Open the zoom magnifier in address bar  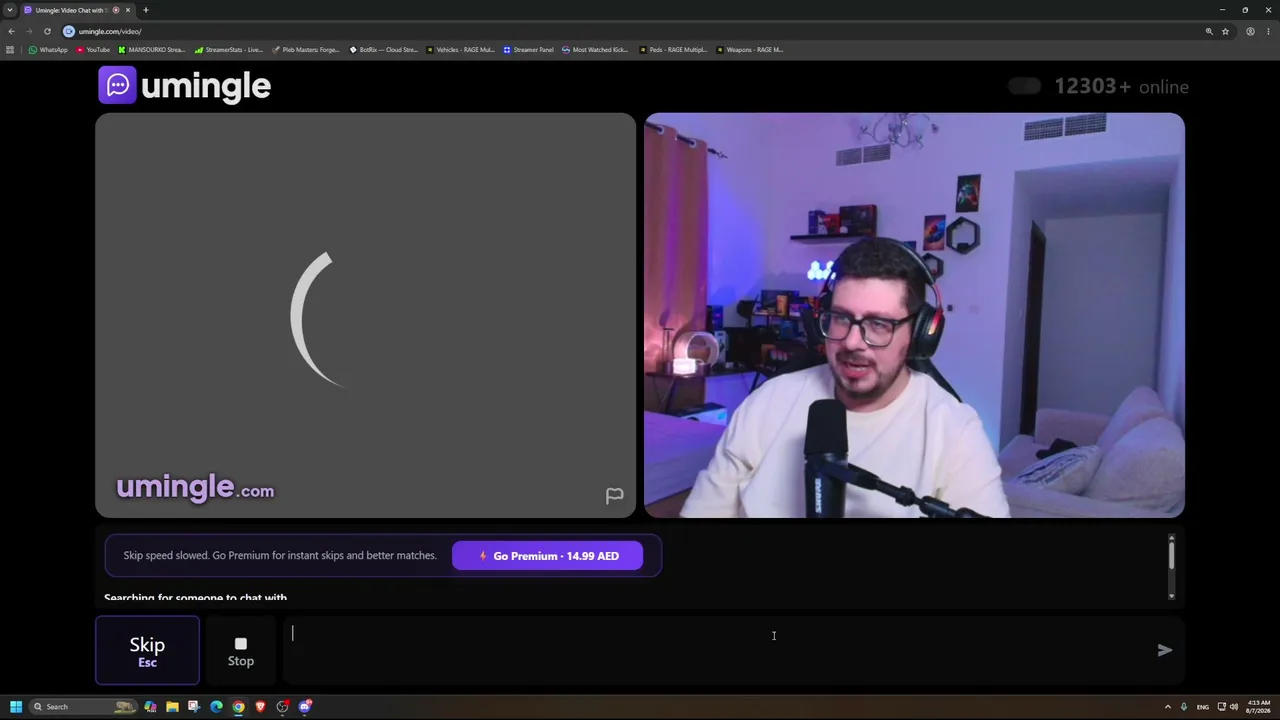(1209, 31)
